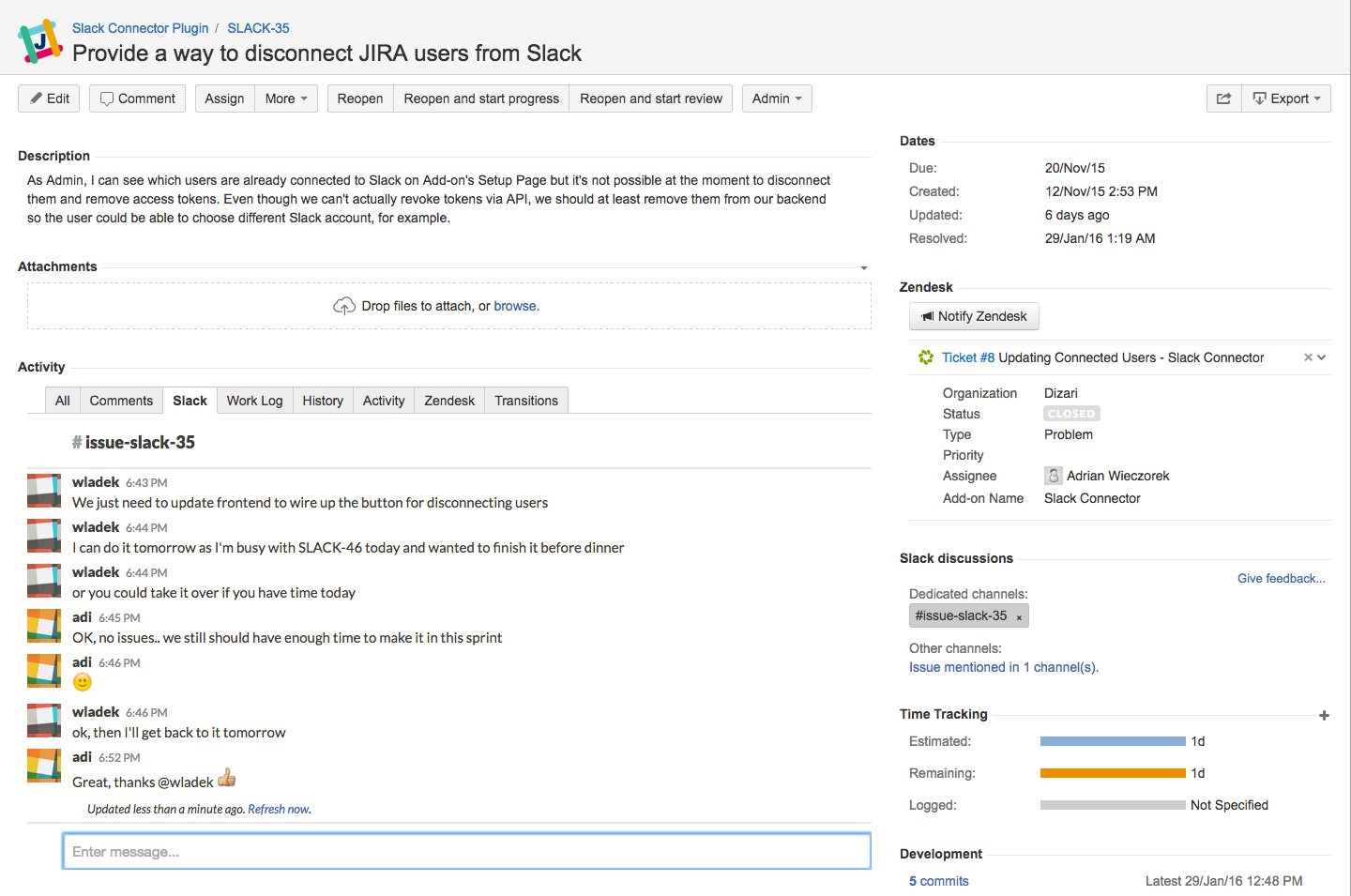Viewport: 1351px width, 896px height.
Task: Select the Slack activity tab
Action: click(190, 401)
